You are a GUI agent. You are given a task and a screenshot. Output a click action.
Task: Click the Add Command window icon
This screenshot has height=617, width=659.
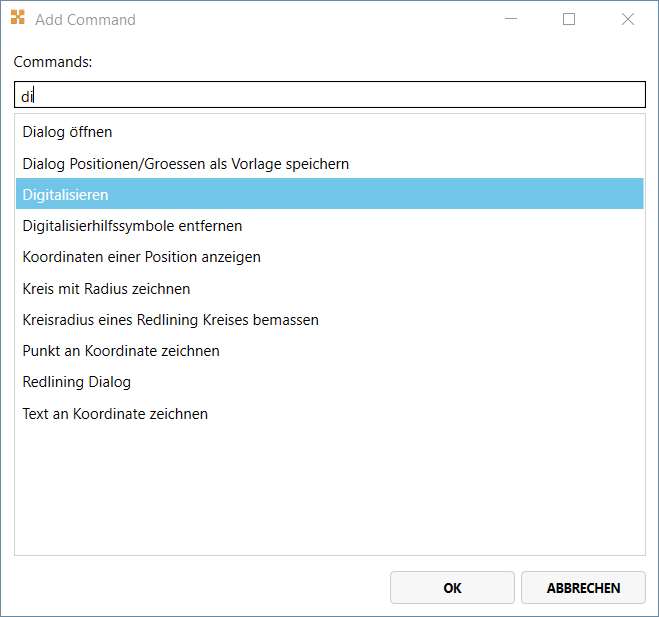[x=18, y=19]
